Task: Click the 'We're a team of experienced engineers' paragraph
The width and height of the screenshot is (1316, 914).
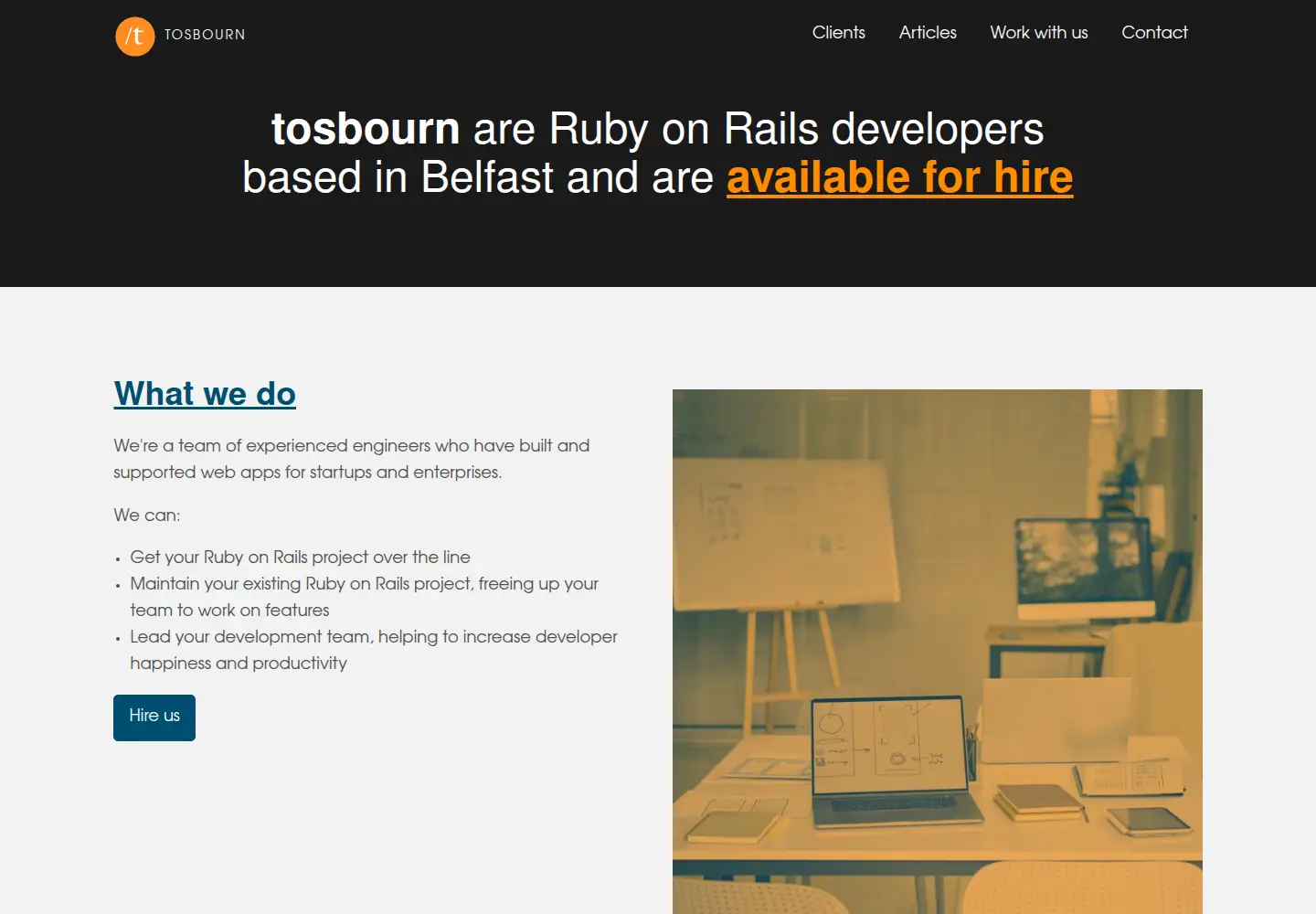Action: click(x=352, y=459)
